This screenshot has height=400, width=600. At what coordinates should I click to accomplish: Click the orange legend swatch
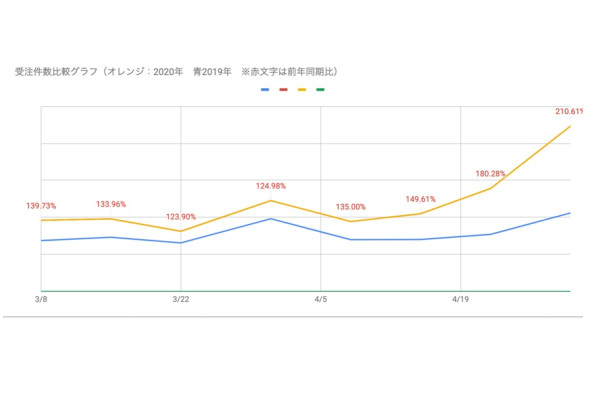tap(302, 89)
